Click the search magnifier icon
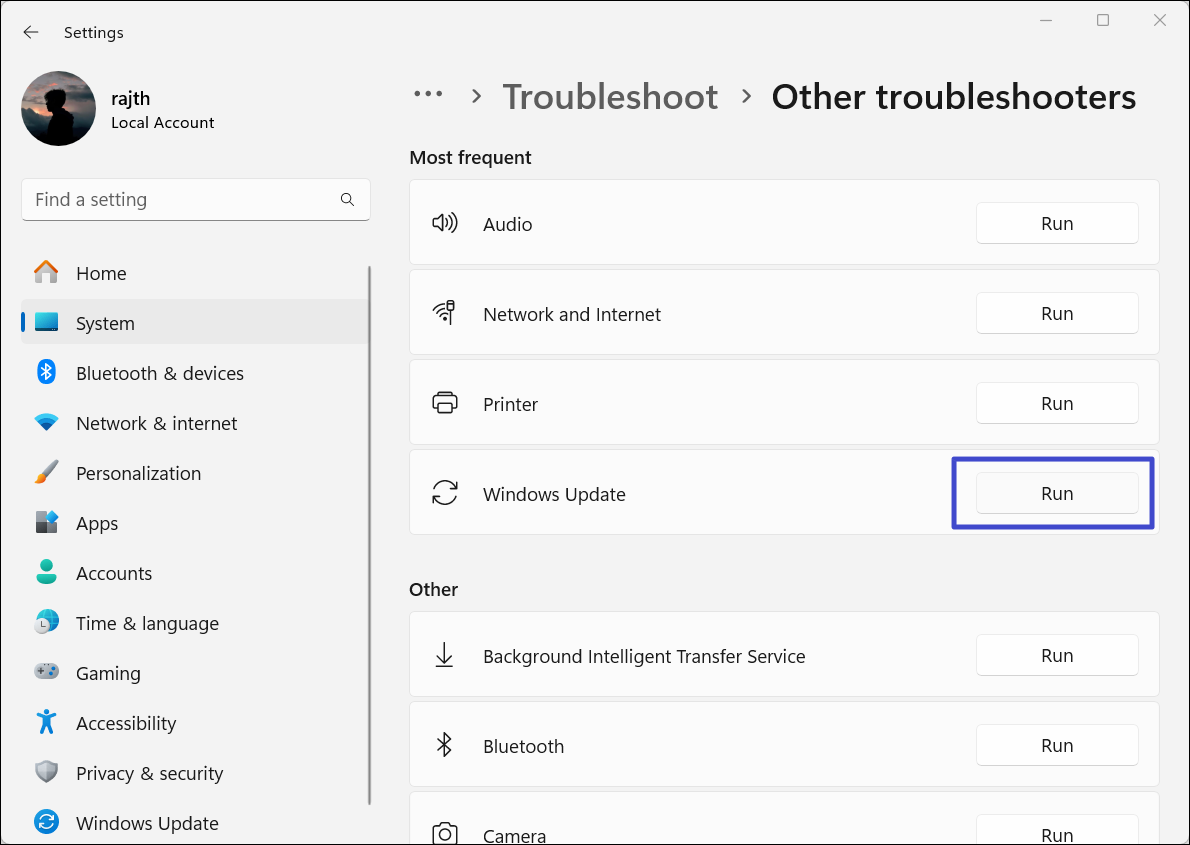The image size is (1190, 845). pyautogui.click(x=347, y=200)
